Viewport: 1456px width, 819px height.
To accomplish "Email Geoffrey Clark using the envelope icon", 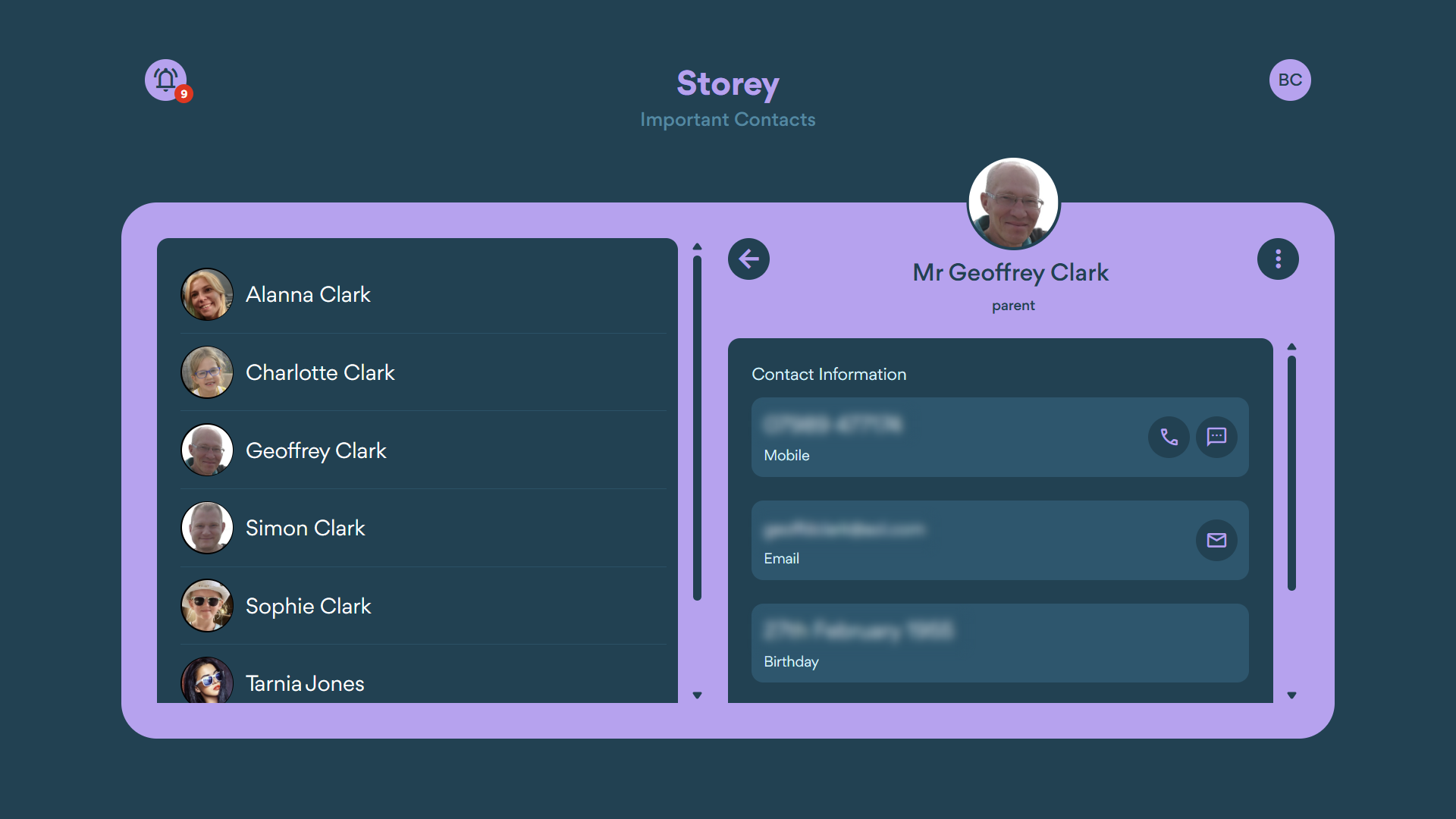I will pos(1216,540).
